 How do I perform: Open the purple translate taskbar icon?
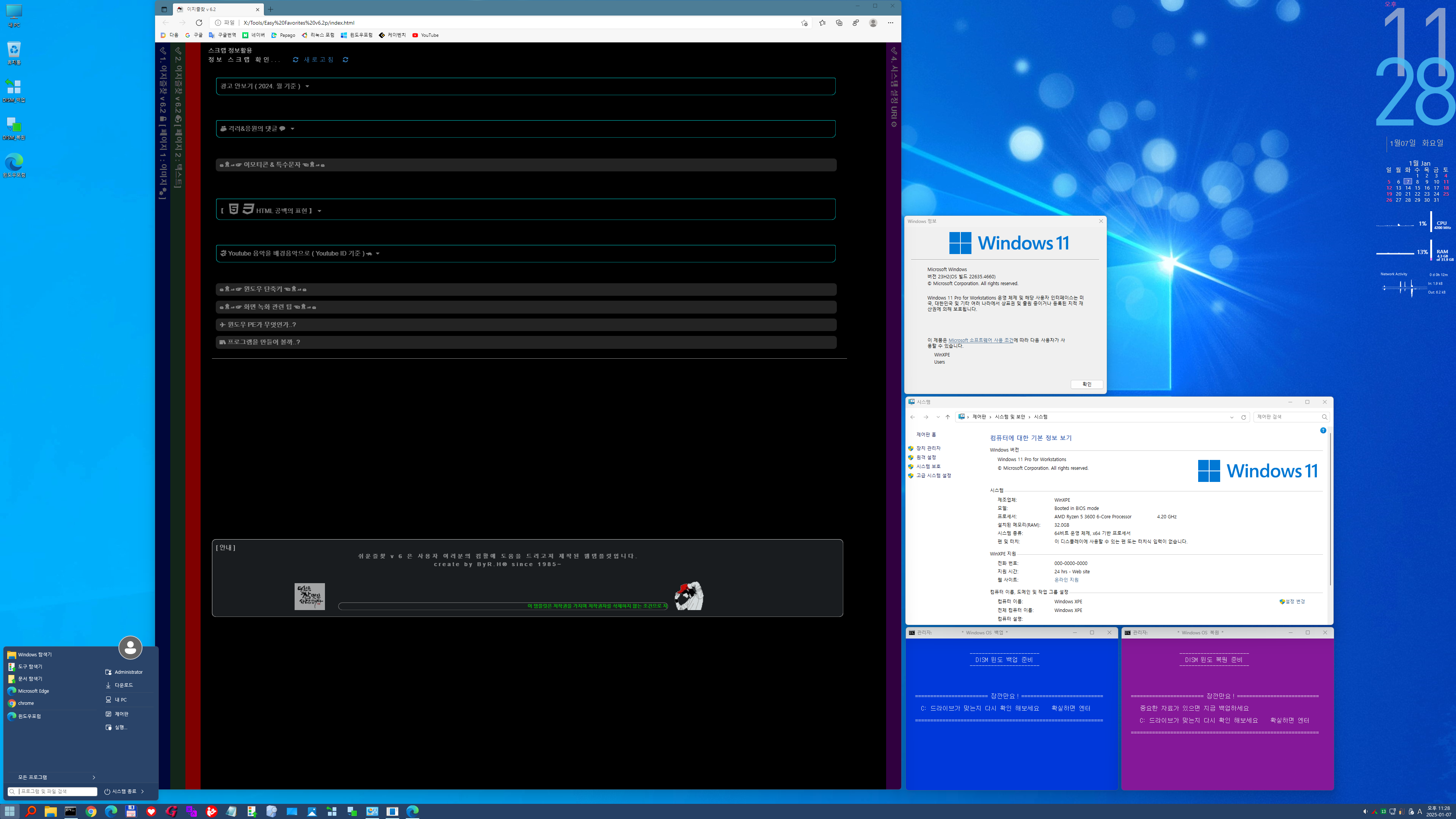(x=191, y=811)
